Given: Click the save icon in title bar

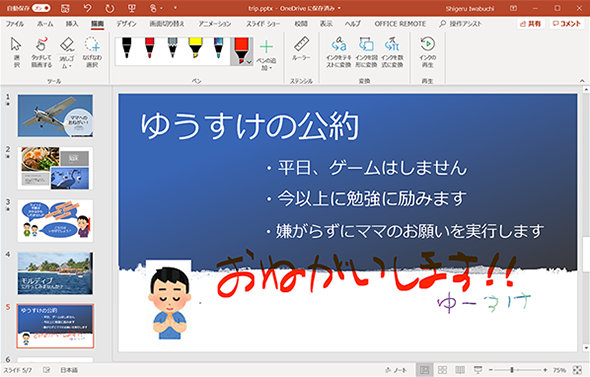Looking at the screenshot, I should (x=65, y=8).
